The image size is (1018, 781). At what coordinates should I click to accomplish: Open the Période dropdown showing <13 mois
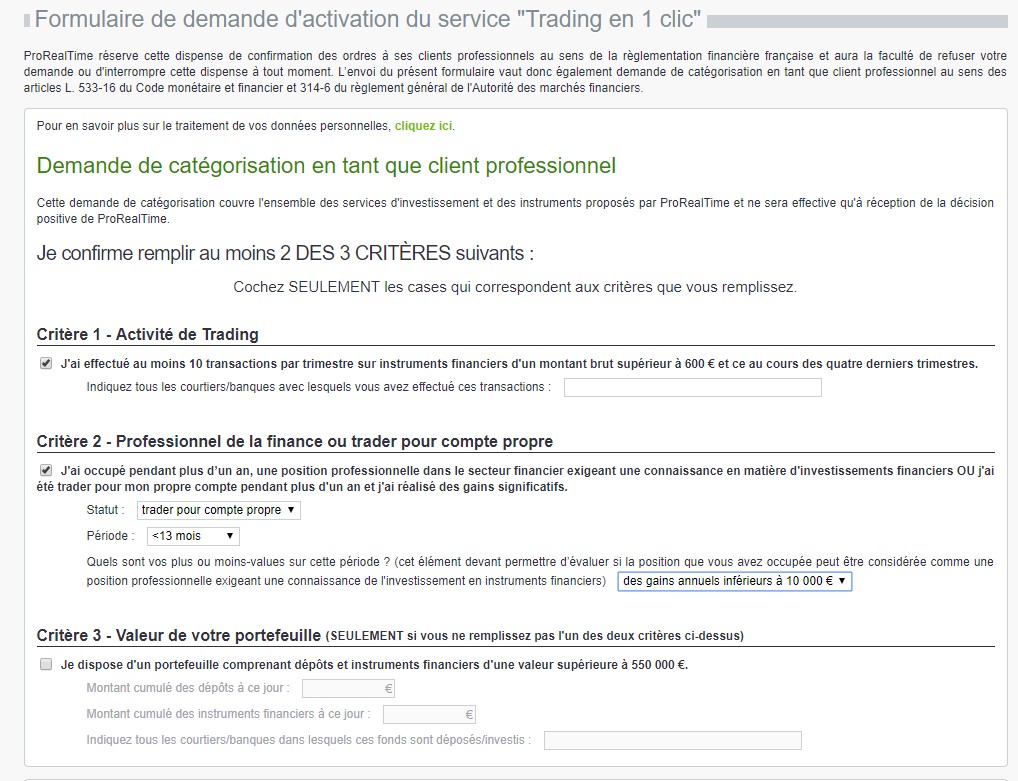coord(193,536)
